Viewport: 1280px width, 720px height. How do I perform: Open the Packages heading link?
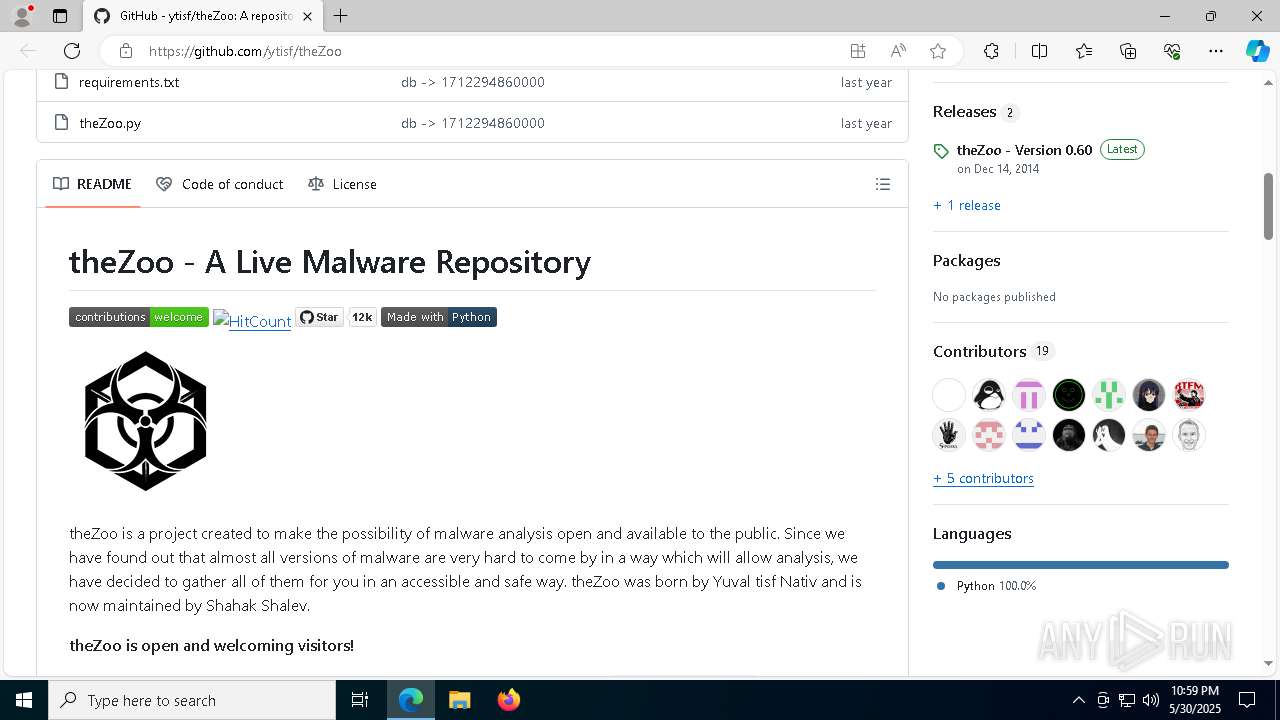[x=966, y=260]
